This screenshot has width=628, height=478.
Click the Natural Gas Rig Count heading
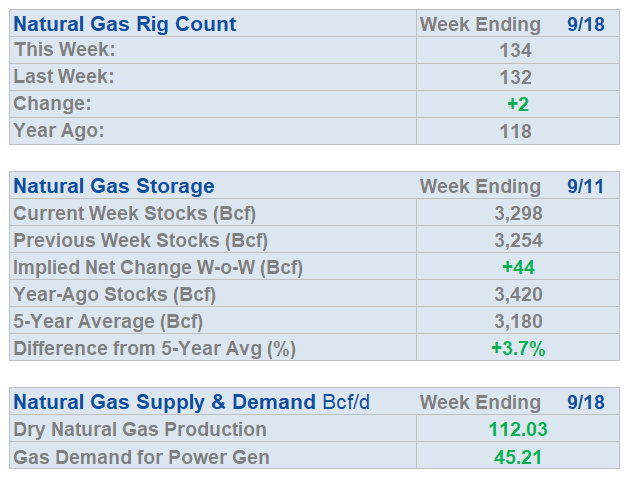[125, 24]
